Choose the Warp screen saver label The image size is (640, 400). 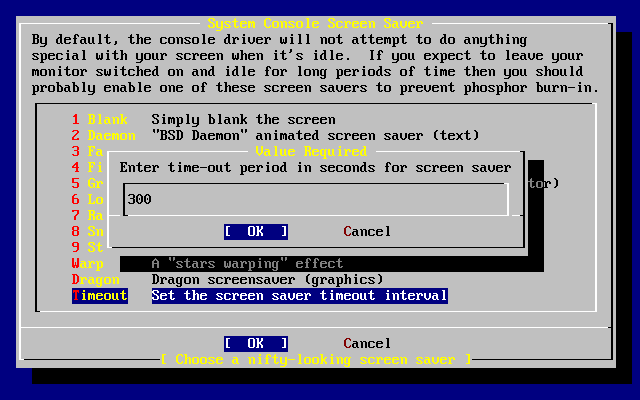88,264
